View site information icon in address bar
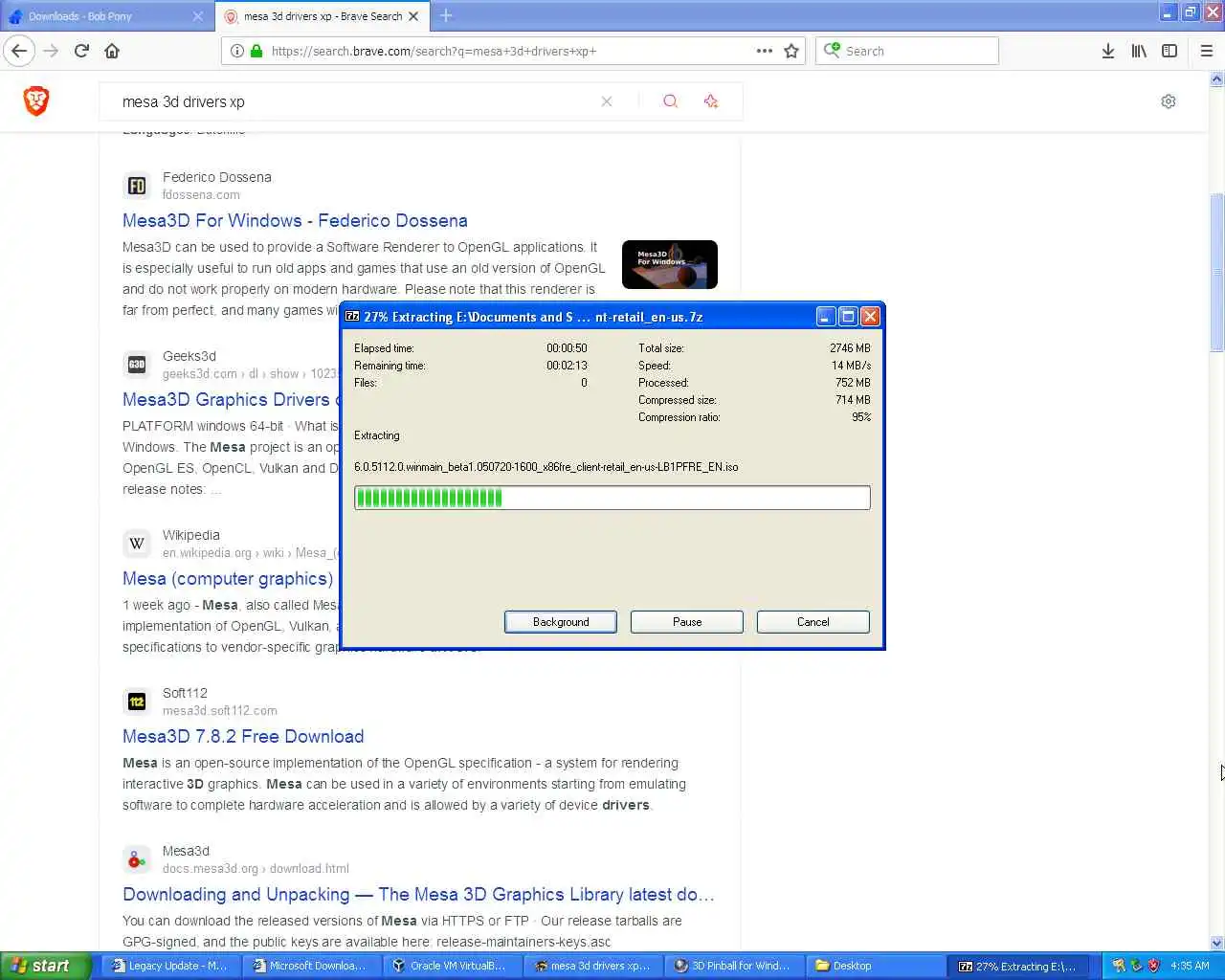 tap(237, 51)
